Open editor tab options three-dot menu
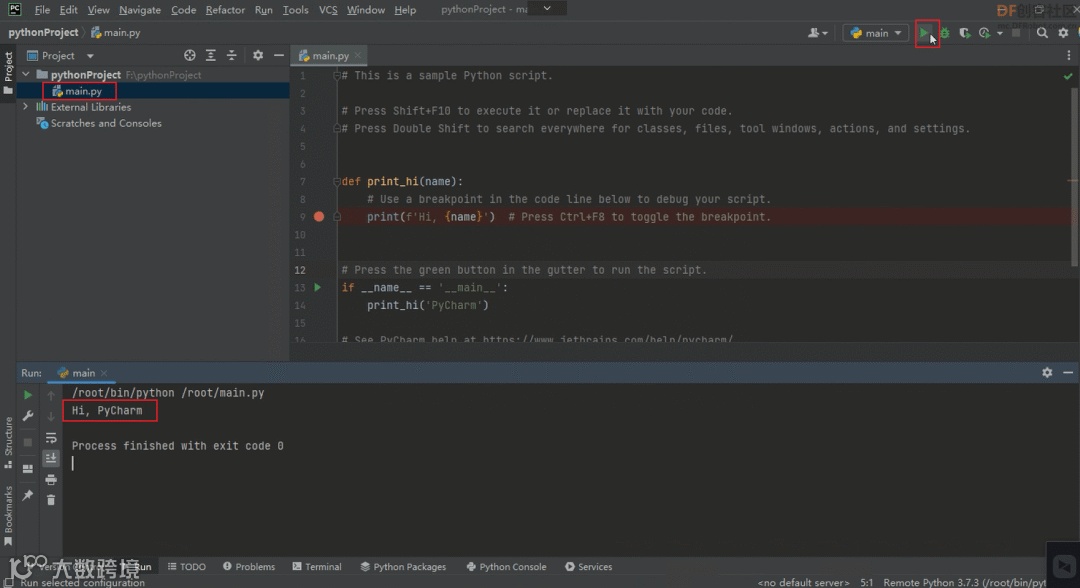 click(x=1069, y=56)
